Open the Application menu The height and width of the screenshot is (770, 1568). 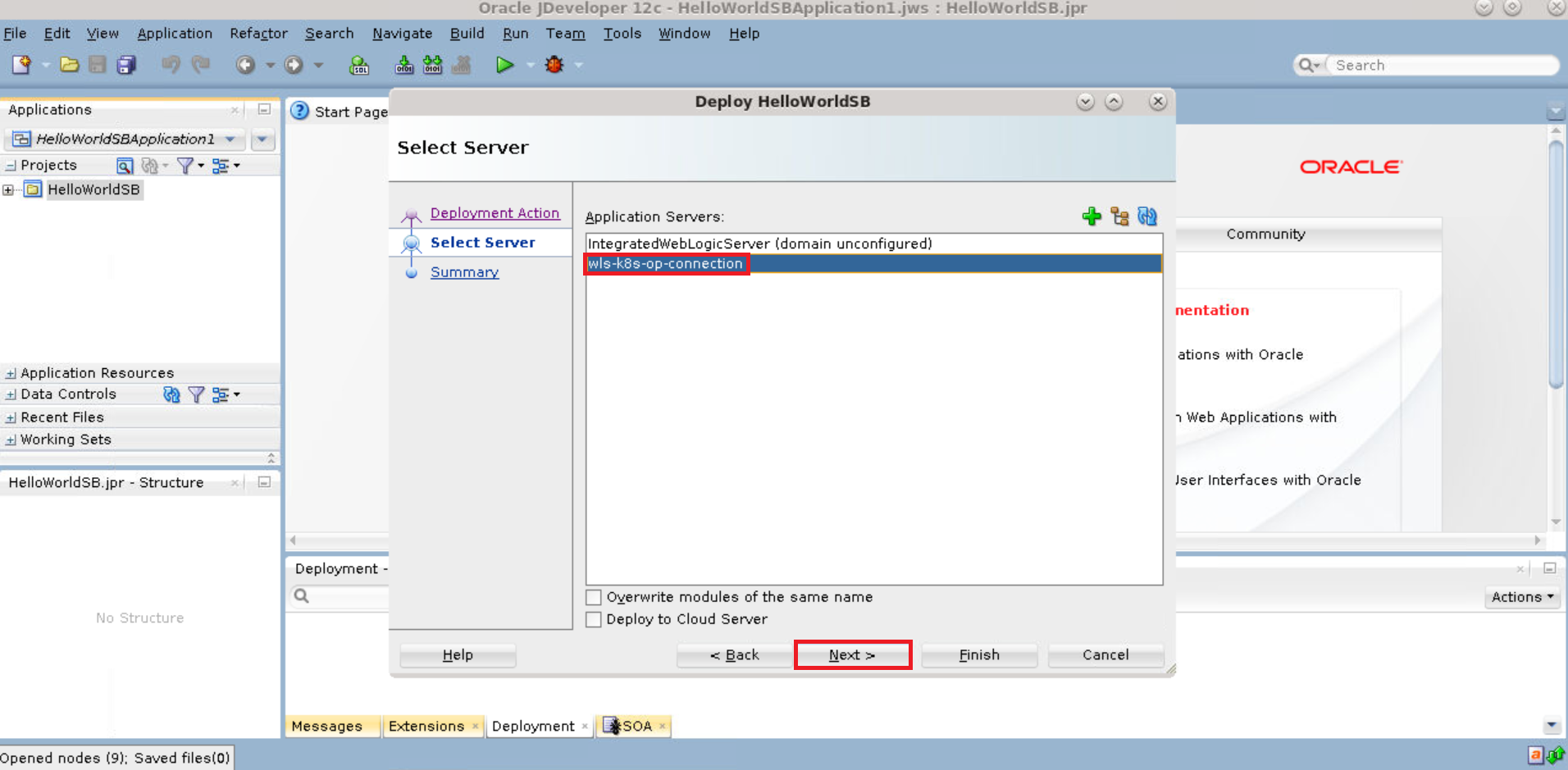(x=175, y=34)
